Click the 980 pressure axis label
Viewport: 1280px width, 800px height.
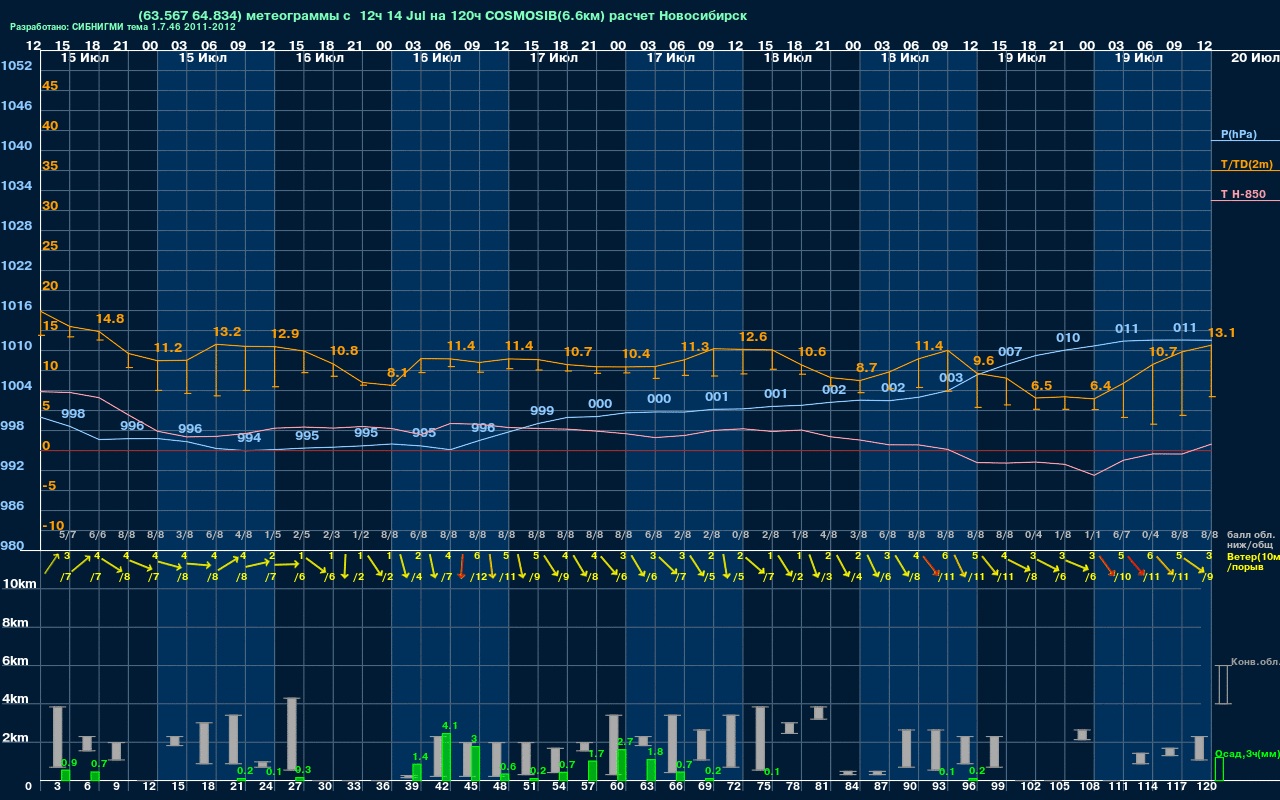12,546
